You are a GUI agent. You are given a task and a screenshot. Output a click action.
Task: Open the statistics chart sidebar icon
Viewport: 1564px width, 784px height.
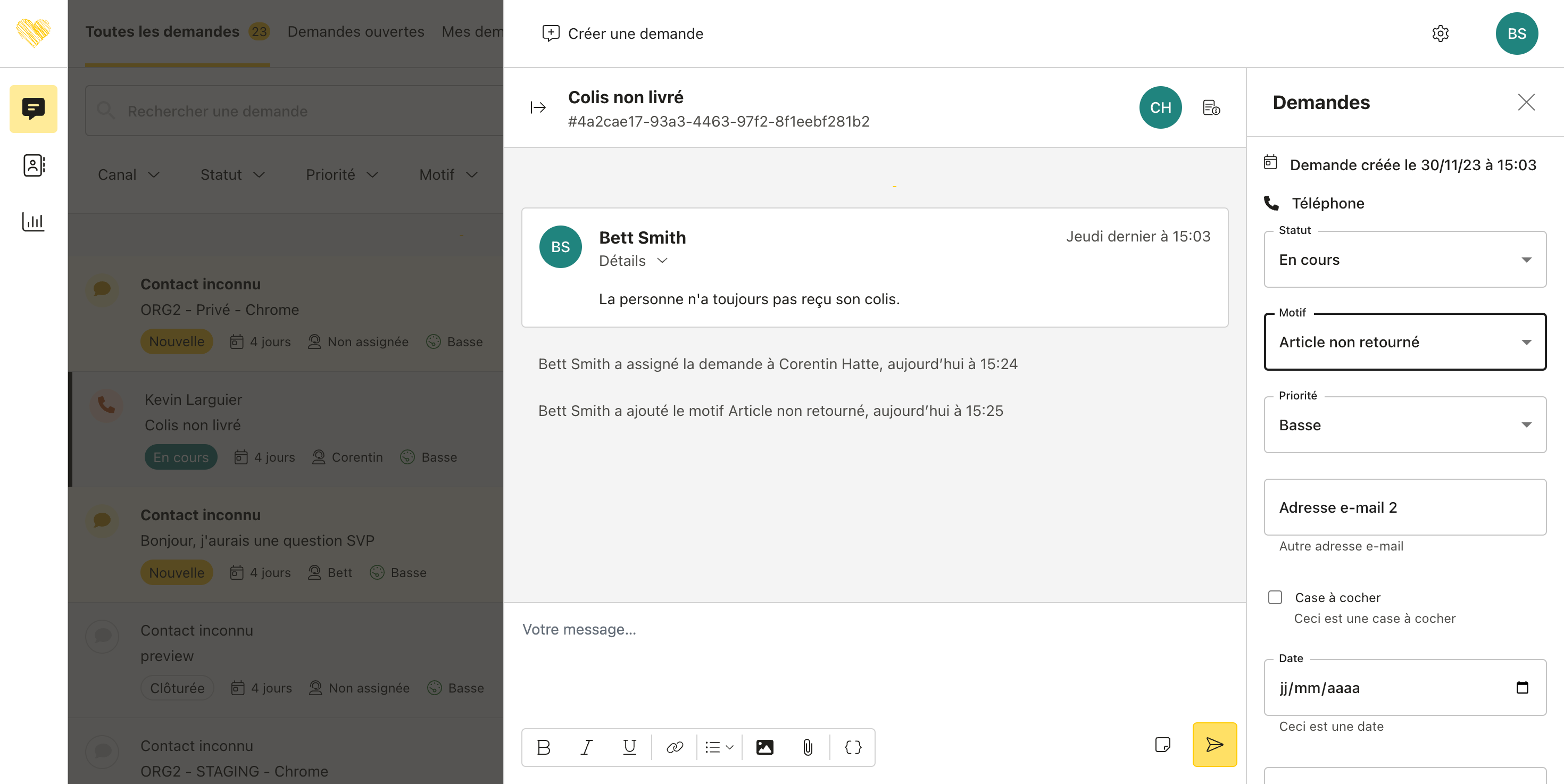34,221
